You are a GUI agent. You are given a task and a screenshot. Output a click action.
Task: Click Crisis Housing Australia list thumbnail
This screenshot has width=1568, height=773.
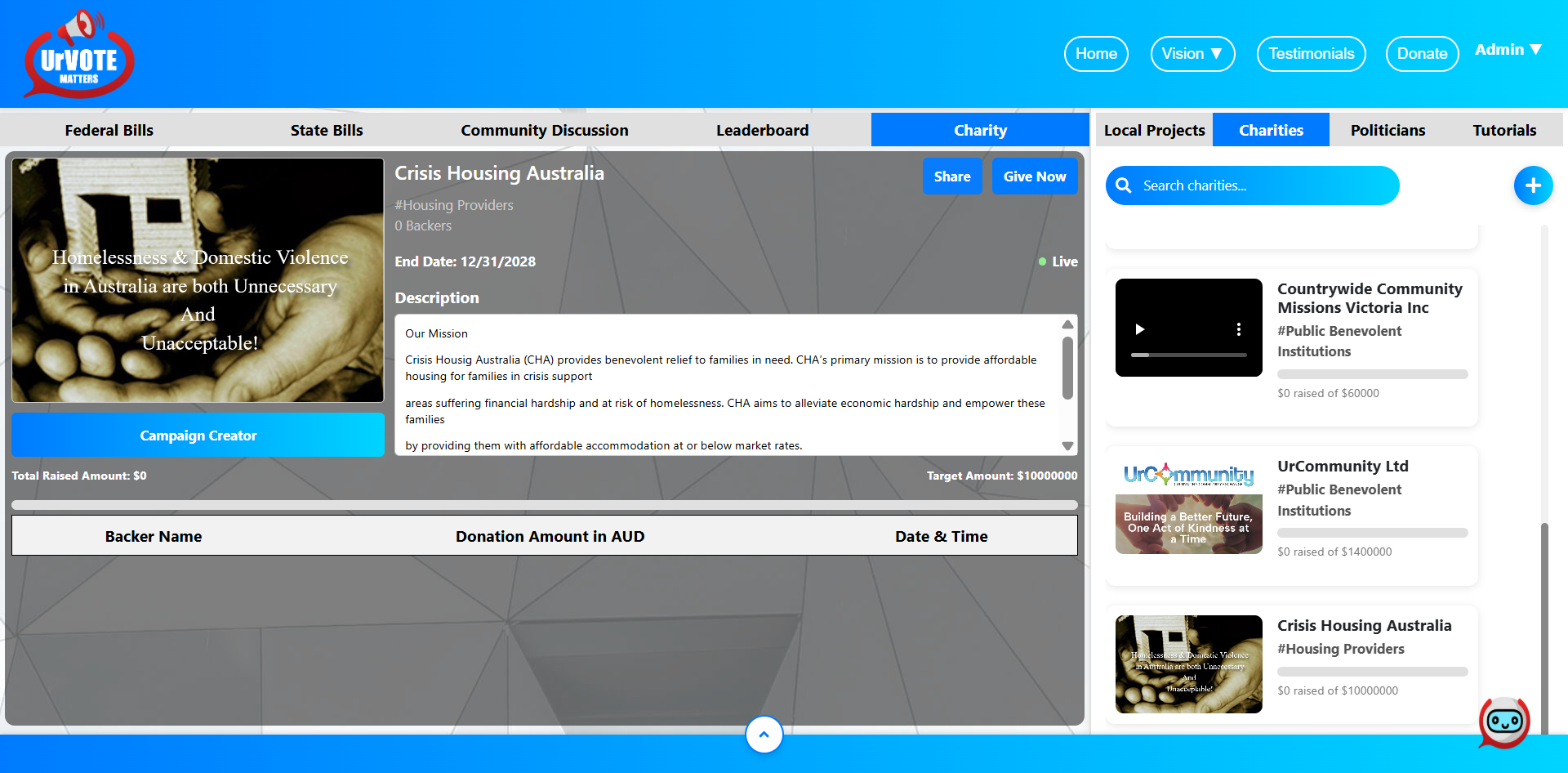pos(1189,664)
